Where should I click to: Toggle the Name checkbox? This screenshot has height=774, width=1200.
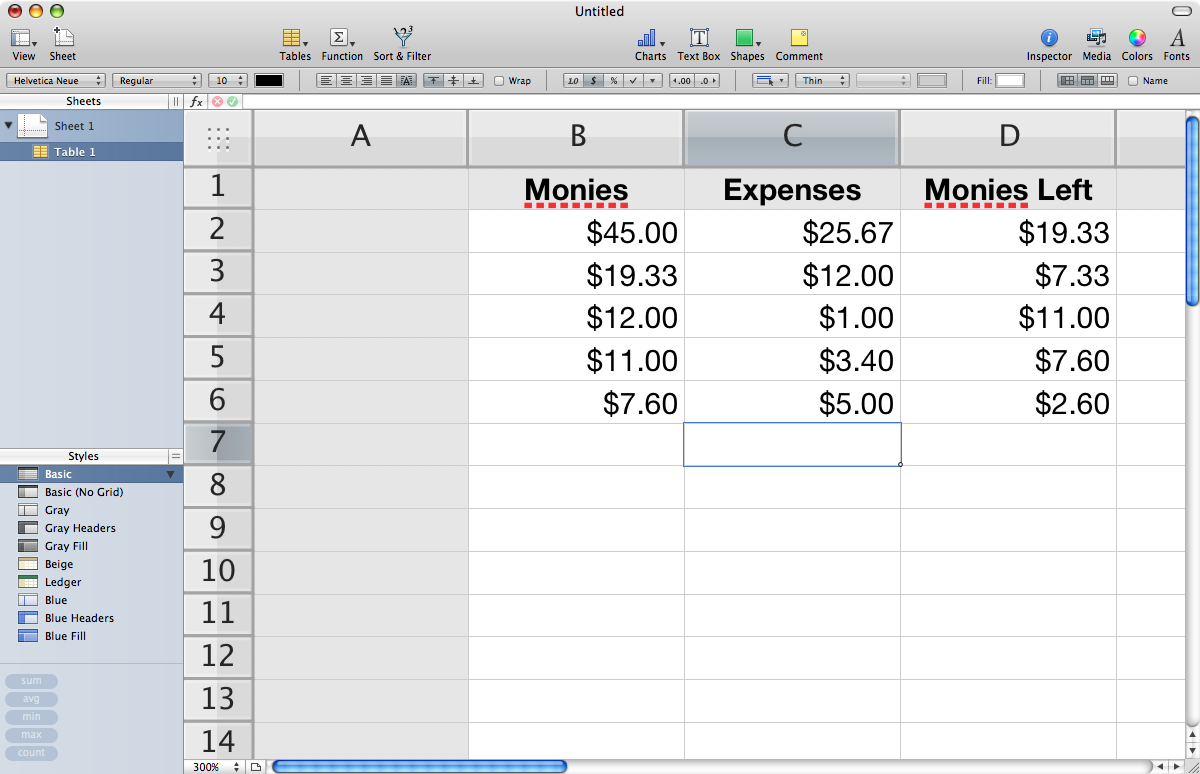[1133, 81]
